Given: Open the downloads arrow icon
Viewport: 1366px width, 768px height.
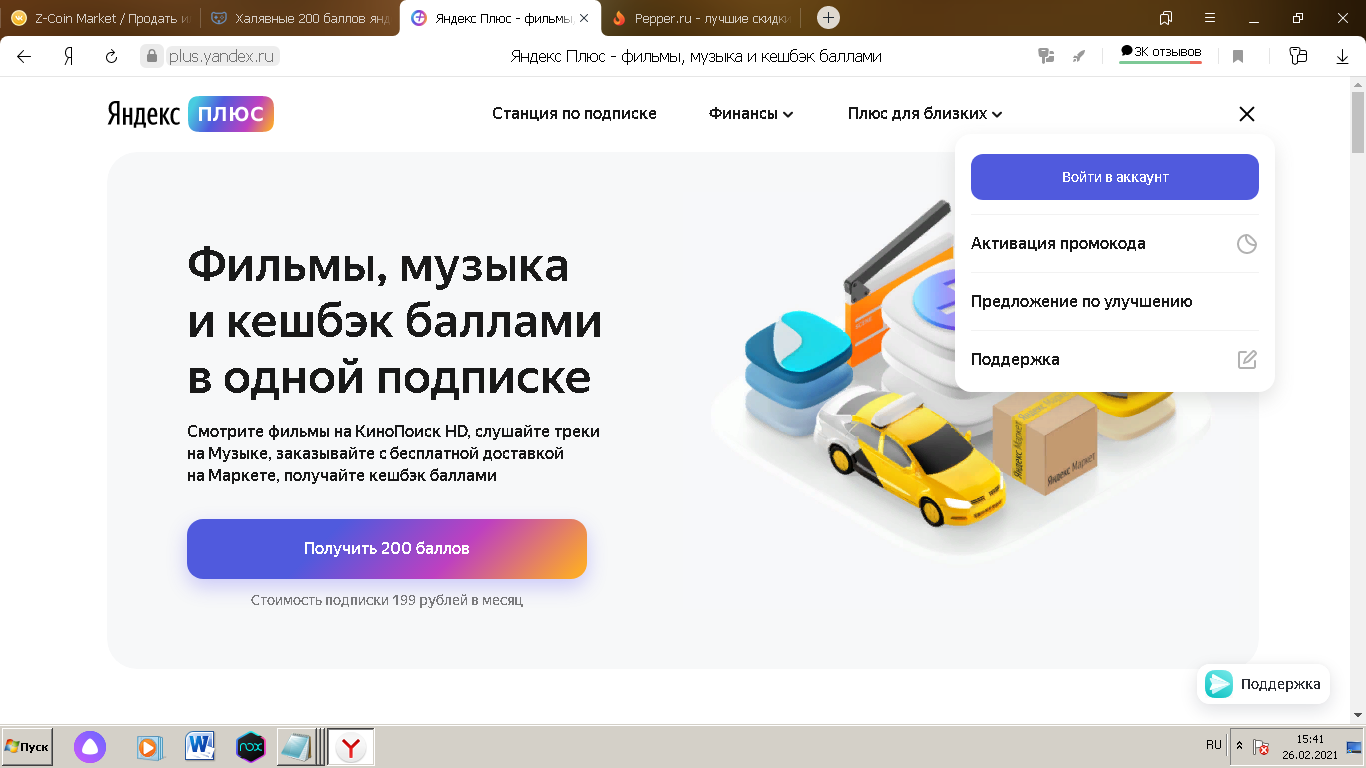Looking at the screenshot, I should coord(1343,57).
